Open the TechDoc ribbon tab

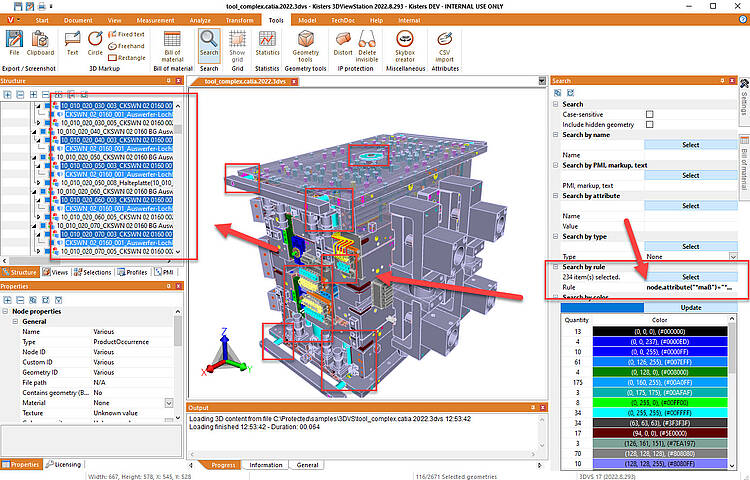click(343, 20)
